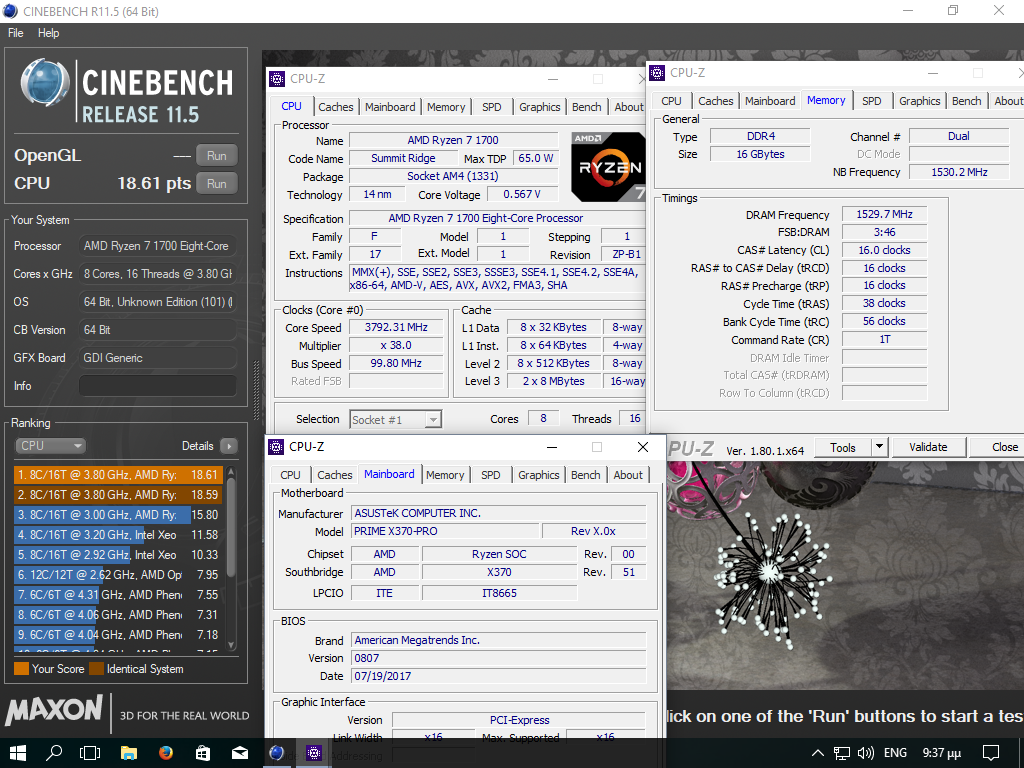
Task: Click the Cinebench app icon in the title bar
Action: point(10,11)
